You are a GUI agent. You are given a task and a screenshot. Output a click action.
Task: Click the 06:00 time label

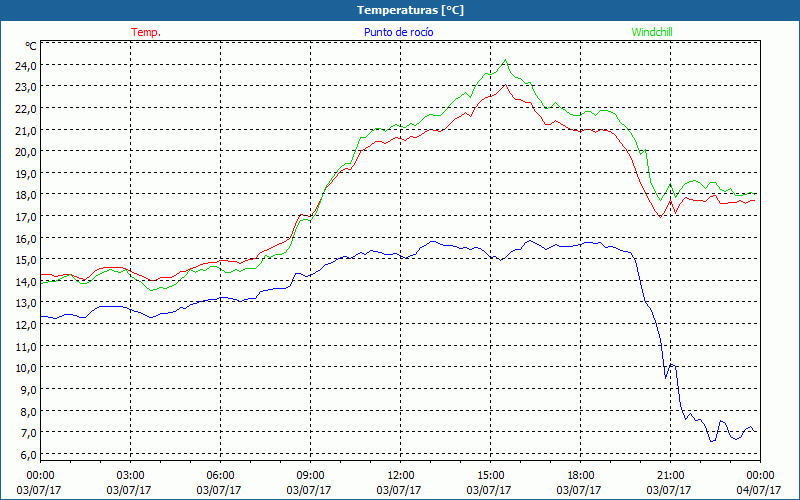(220, 476)
